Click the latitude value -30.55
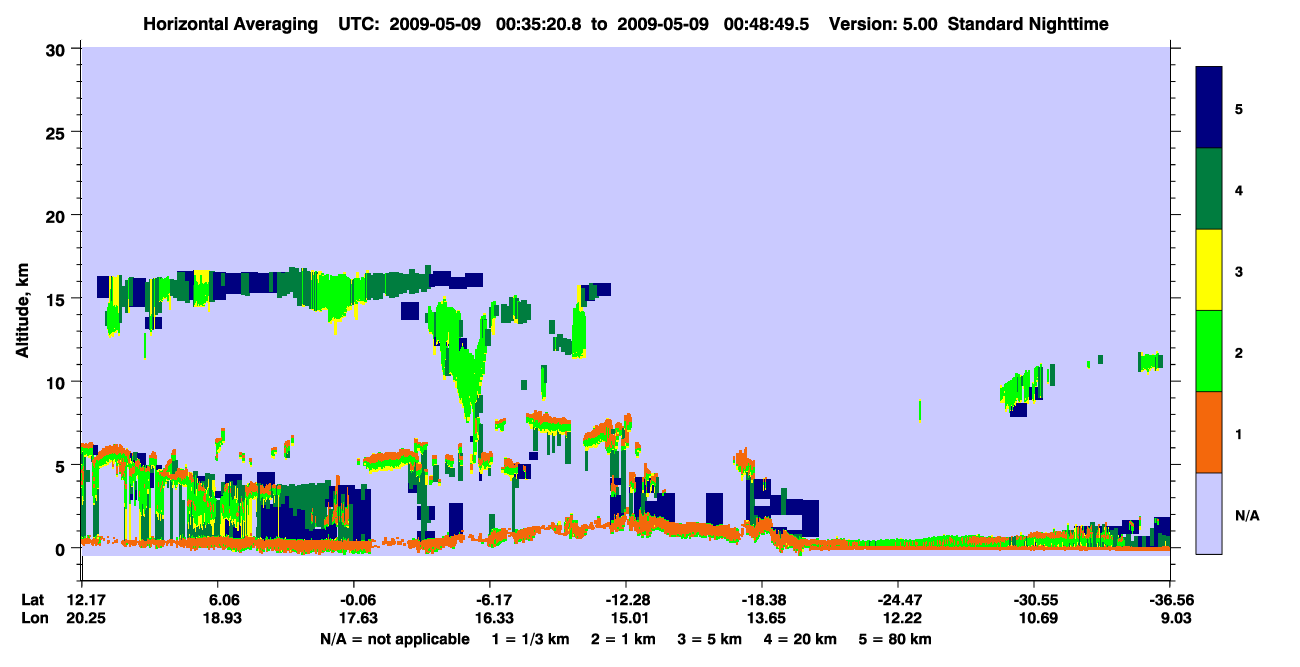The height and width of the screenshot is (667, 1300). [1034, 600]
